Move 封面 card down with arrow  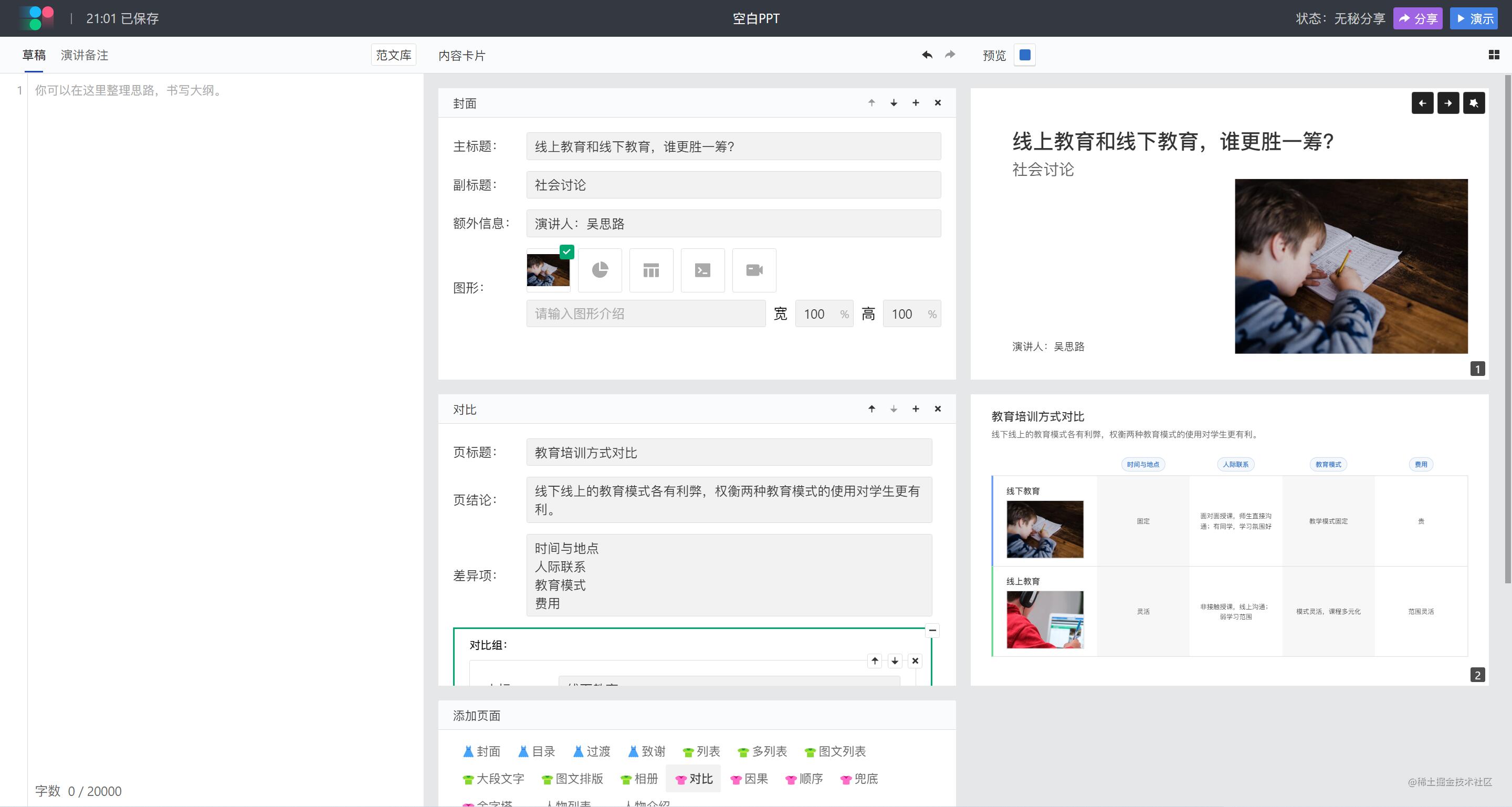(x=894, y=103)
